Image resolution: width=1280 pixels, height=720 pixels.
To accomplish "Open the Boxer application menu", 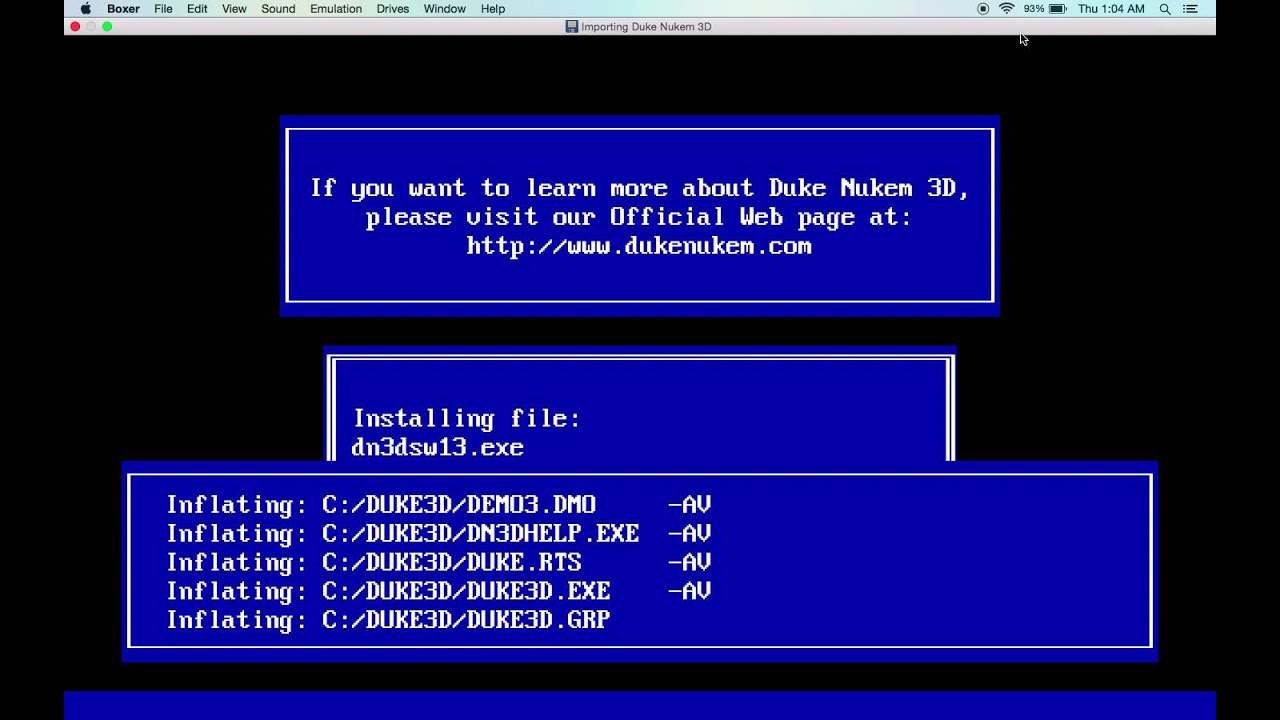I will (124, 9).
